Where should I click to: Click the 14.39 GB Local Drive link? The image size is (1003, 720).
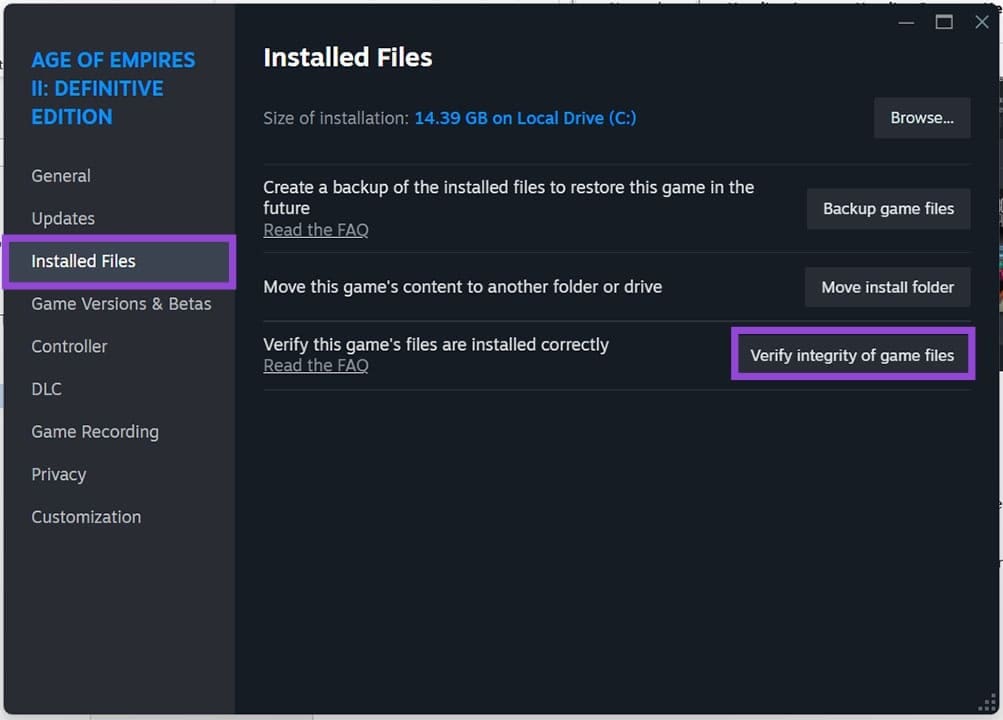[524, 118]
